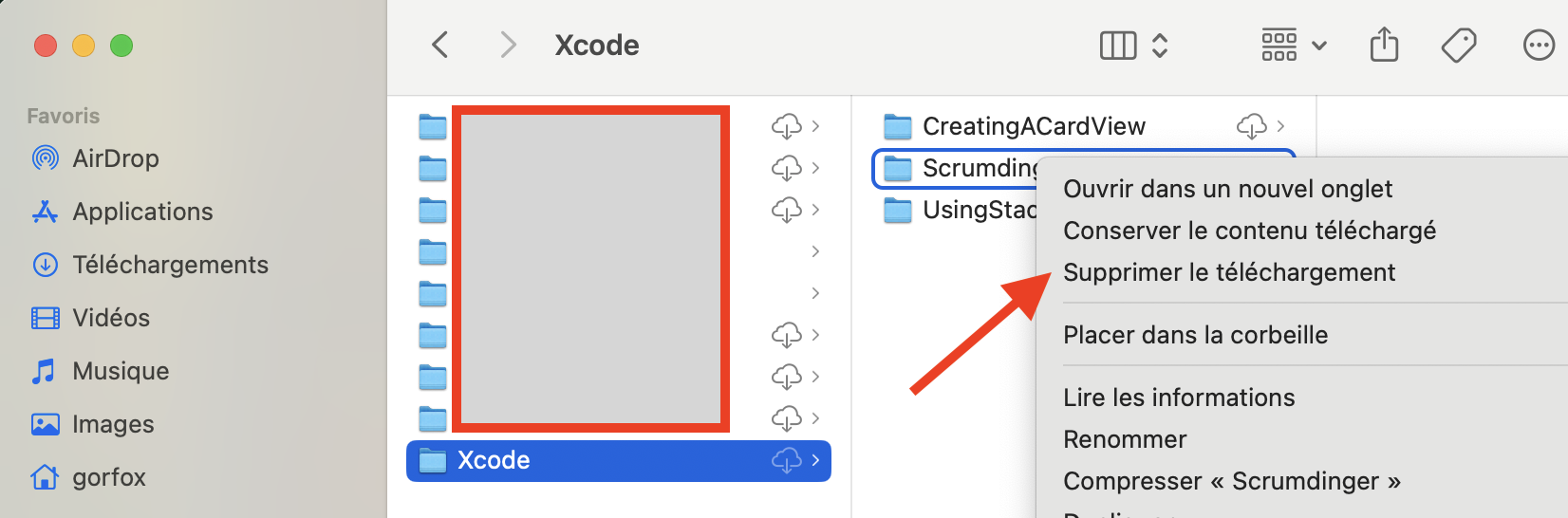Viewport: 1568px width, 518px height.
Task: Choose Placer dans la corbeille
Action: (x=1195, y=335)
